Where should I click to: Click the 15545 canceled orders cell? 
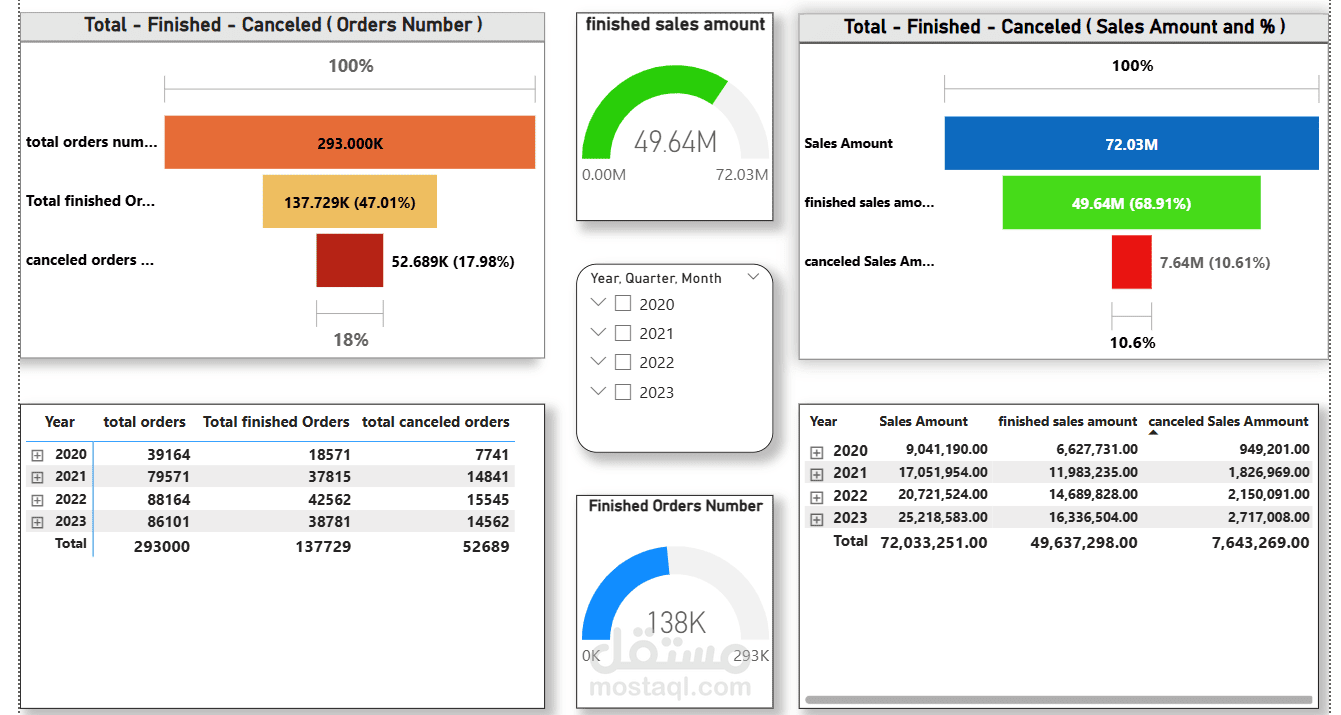[x=487, y=499]
